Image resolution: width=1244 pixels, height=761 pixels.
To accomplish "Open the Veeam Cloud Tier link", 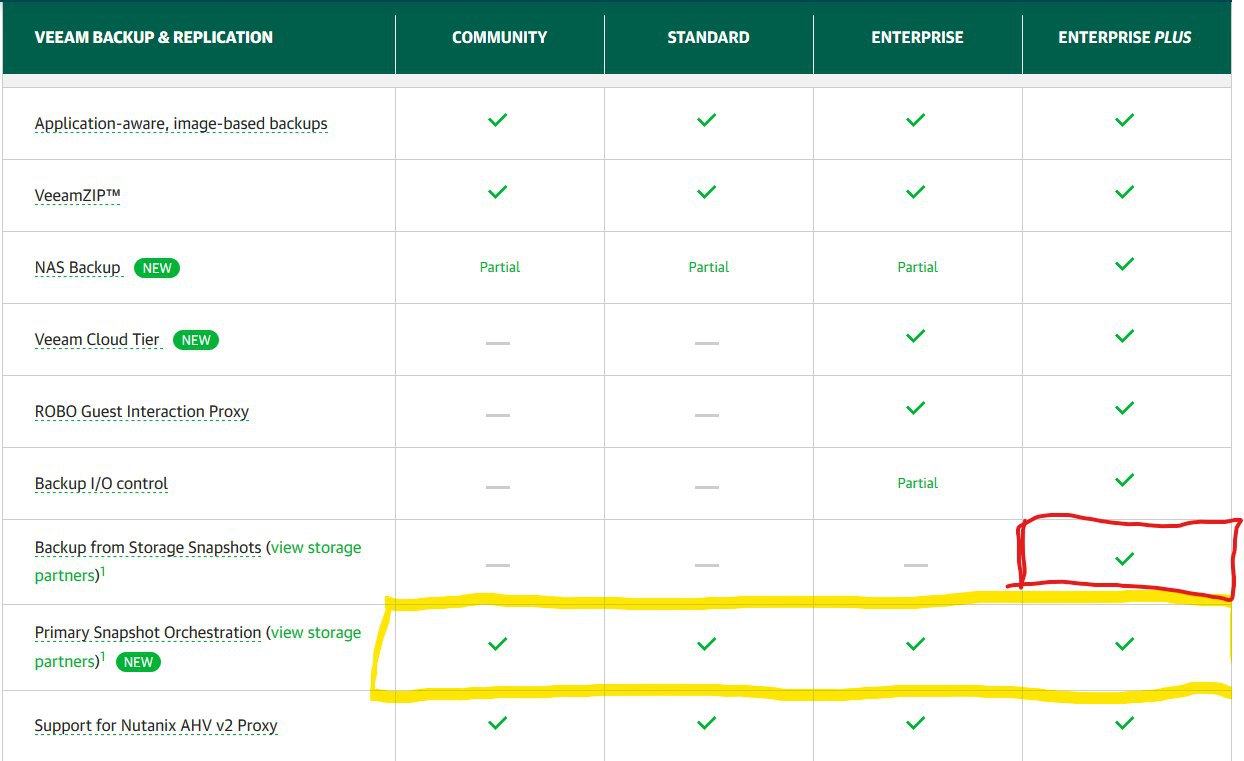I will pos(97,340).
